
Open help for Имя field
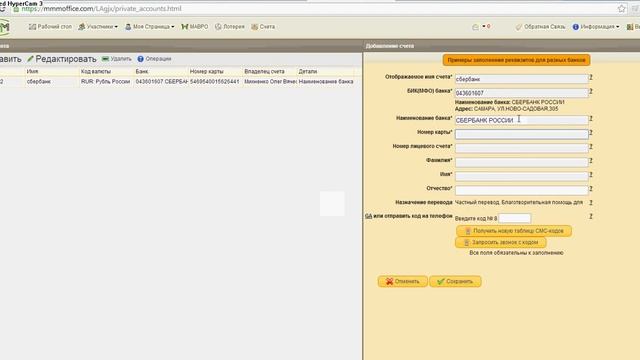[591, 175]
